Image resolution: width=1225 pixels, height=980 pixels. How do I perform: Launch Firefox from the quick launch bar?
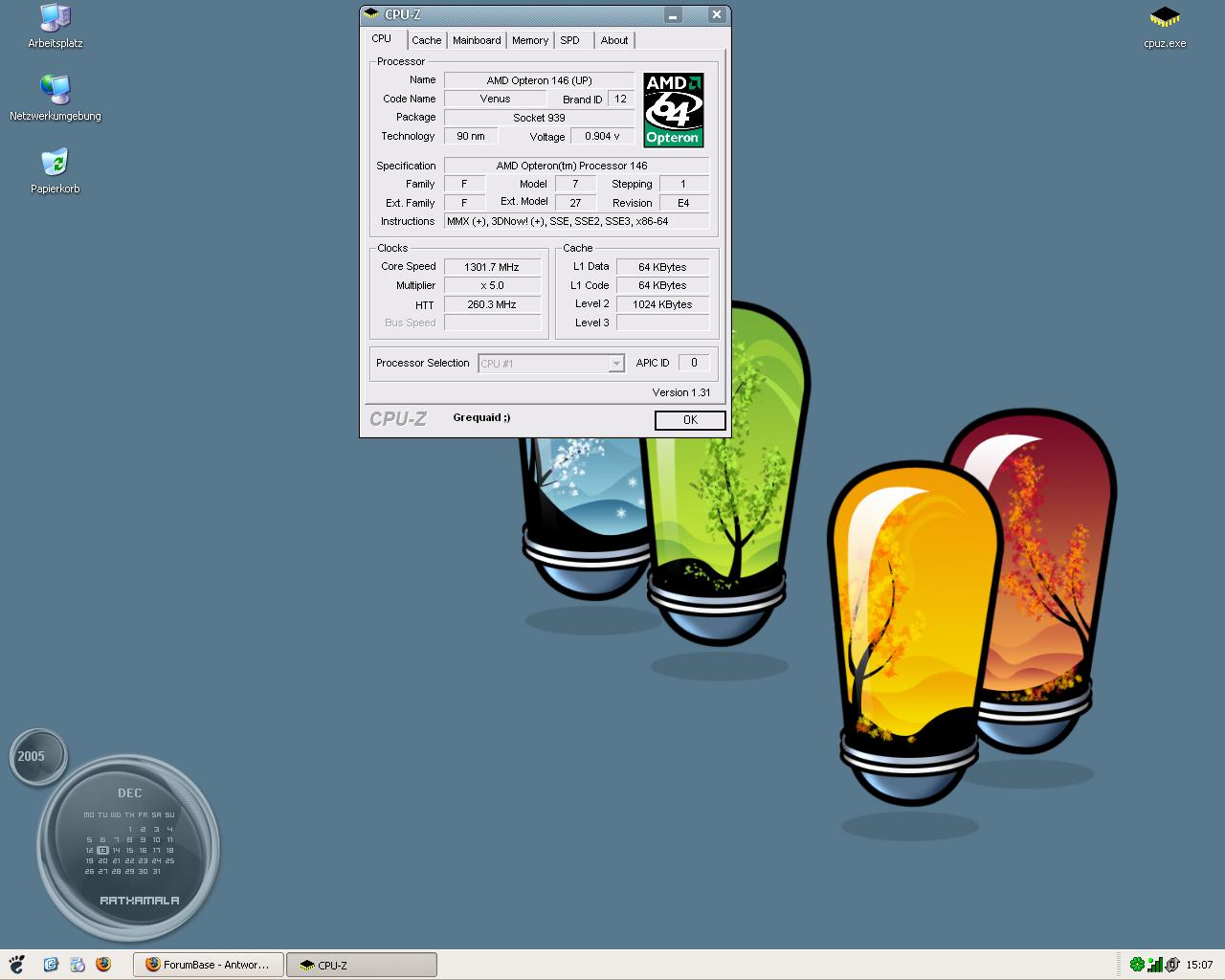(x=103, y=965)
